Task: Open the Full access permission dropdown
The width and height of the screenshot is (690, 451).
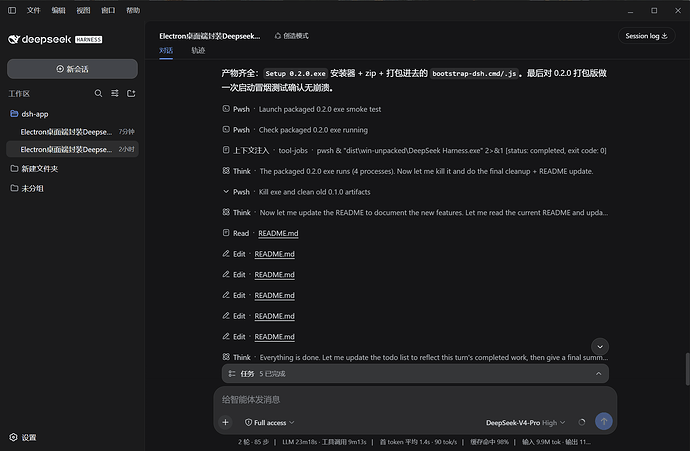Action: tap(270, 422)
